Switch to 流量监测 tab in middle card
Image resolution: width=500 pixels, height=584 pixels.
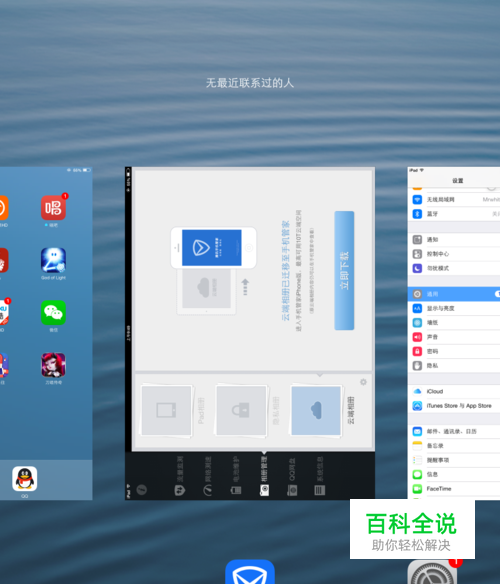click(x=180, y=476)
